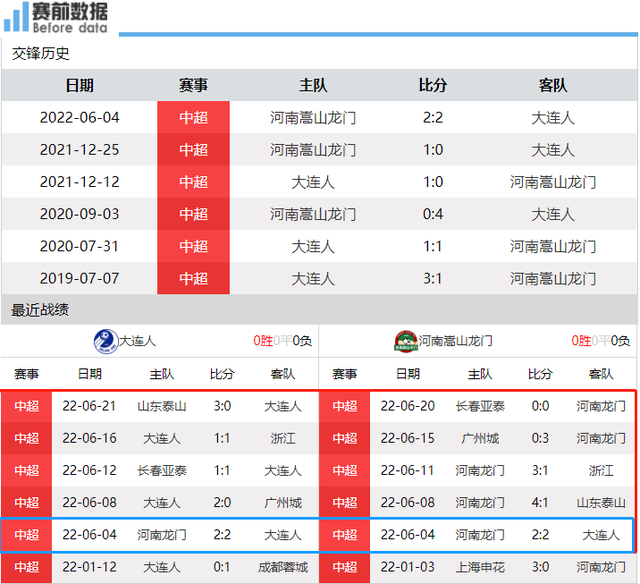Click 山东泰山 home team on 22-06-21

point(162,406)
